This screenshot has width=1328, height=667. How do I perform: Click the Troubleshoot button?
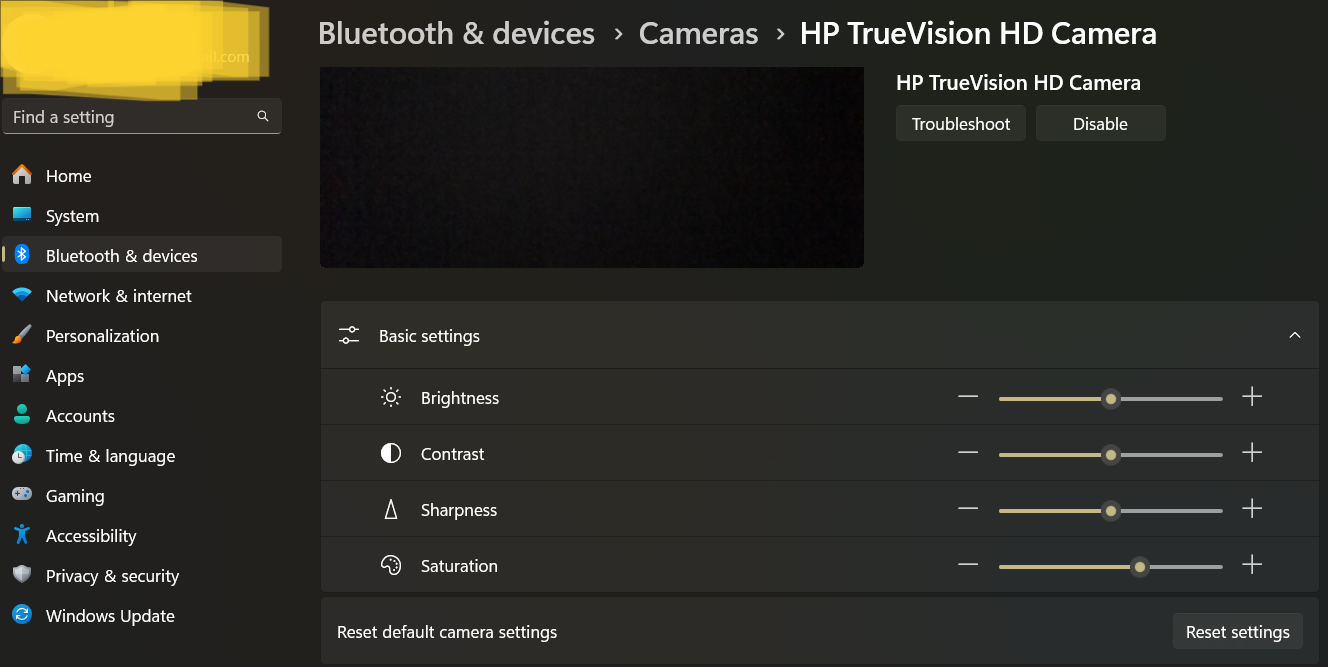click(961, 123)
